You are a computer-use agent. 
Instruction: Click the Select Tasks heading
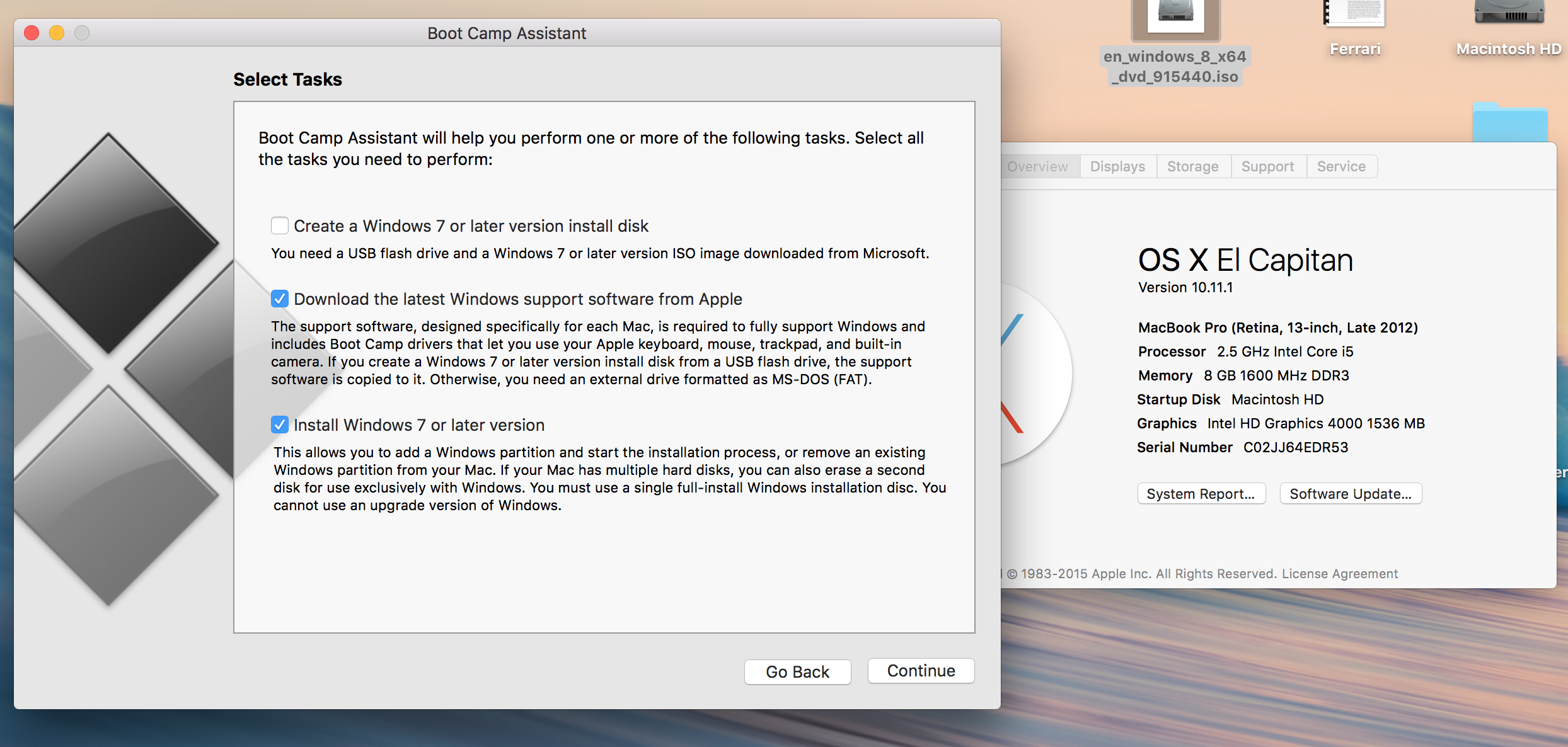pos(287,79)
